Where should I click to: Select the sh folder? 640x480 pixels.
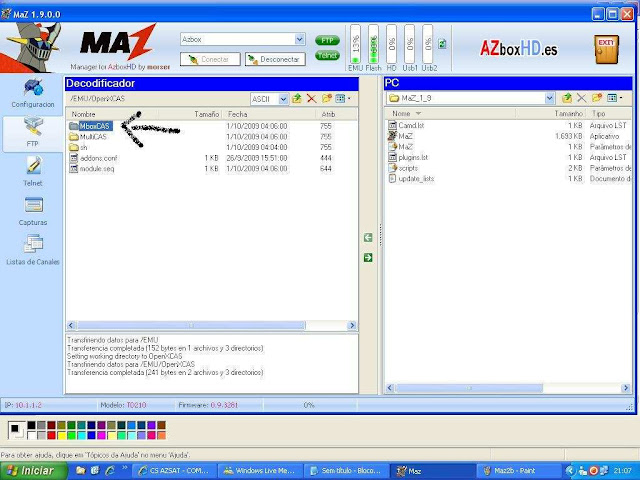coord(78,147)
